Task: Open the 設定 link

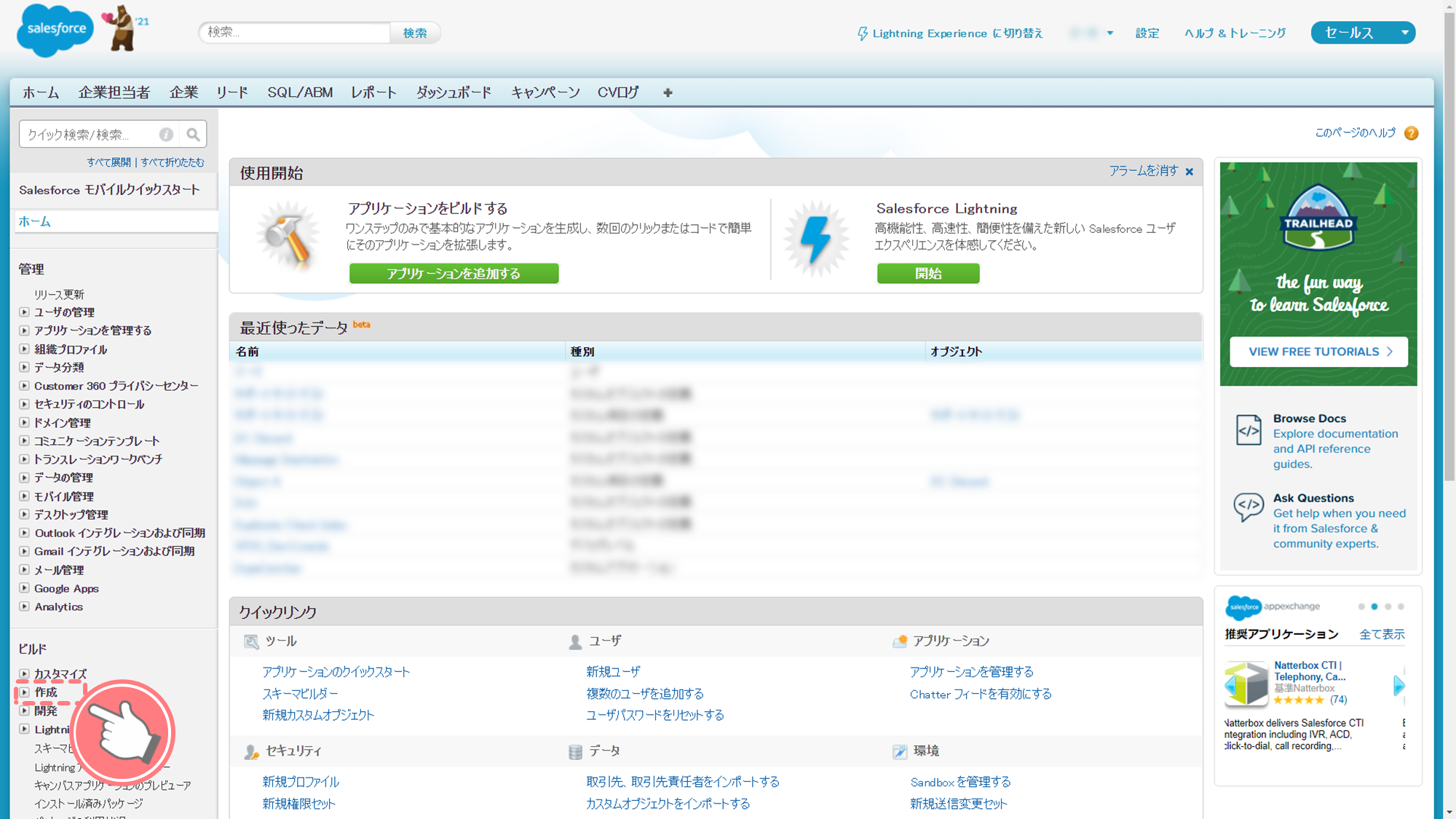Action: (x=1147, y=33)
